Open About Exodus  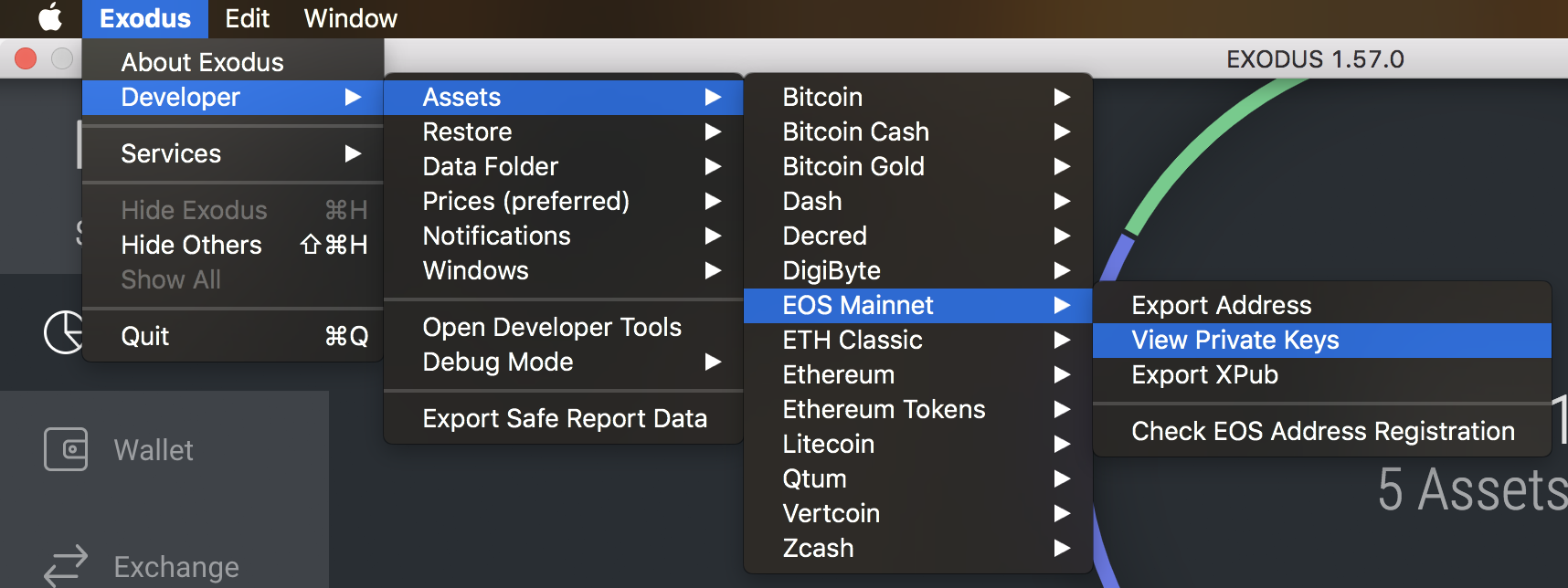(x=202, y=62)
